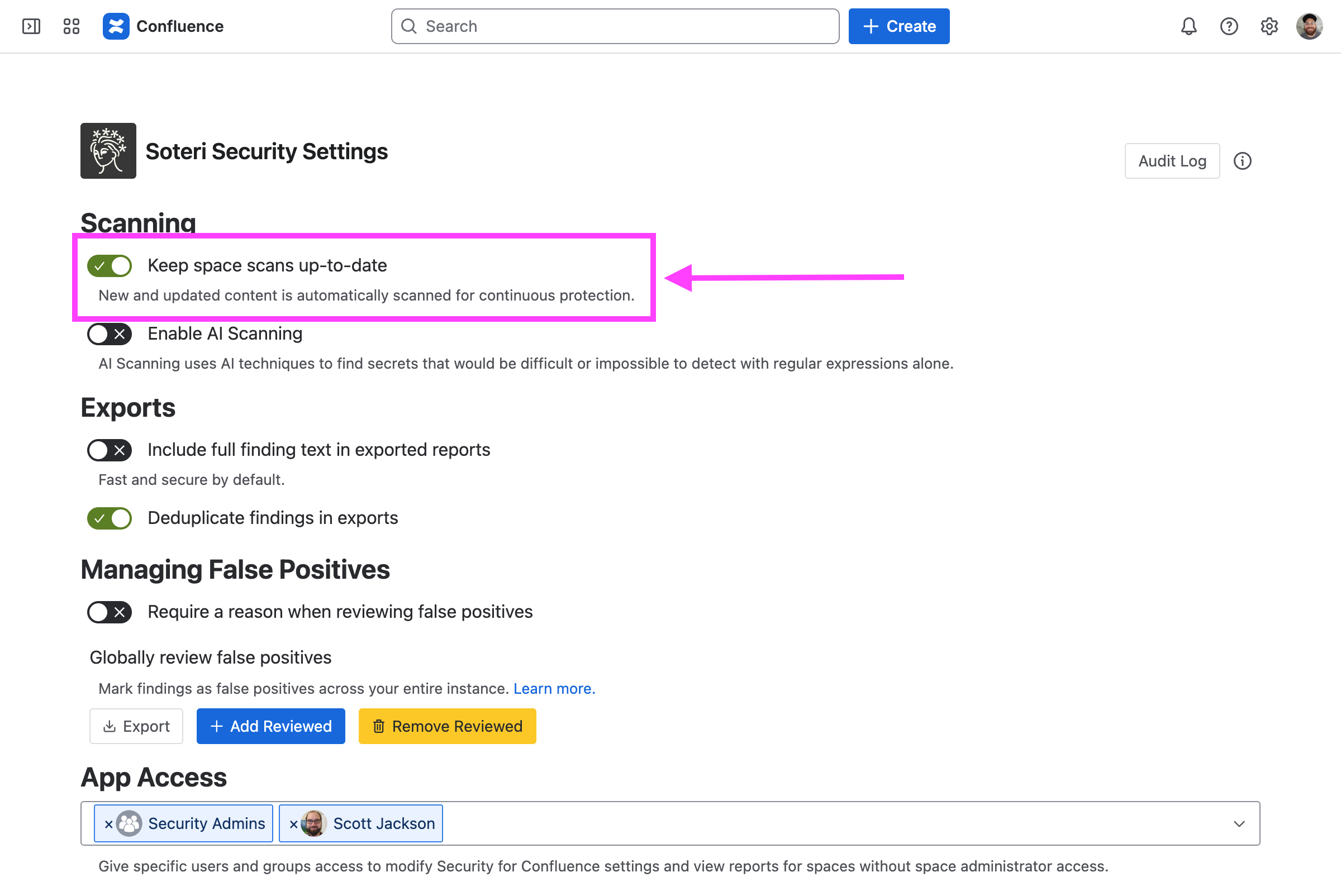Focus the Search input field
This screenshot has width=1341, height=896.
(x=615, y=26)
